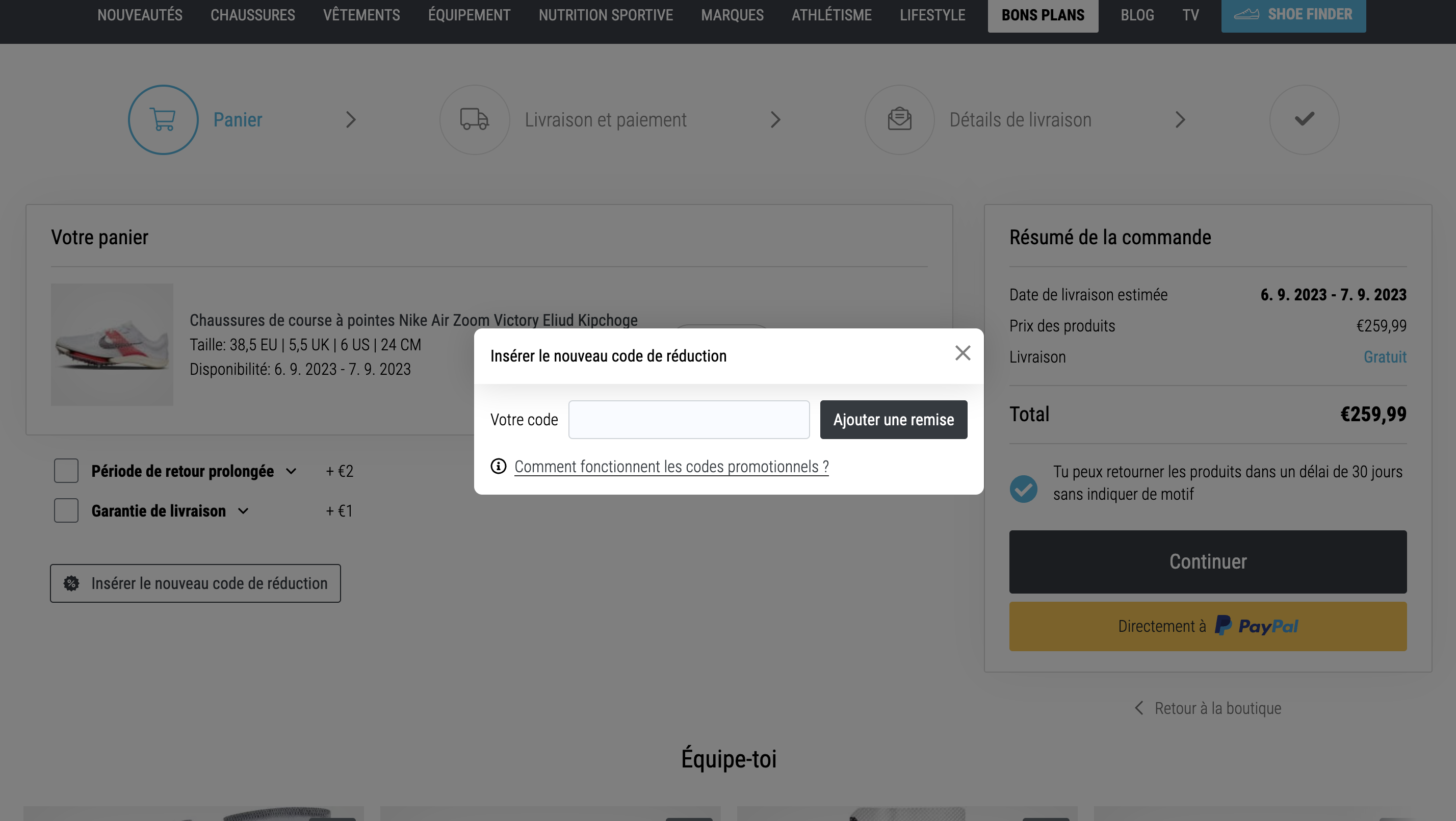Screen dimensions: 1456x821
Task: Click the chevron after Livraison et paiement
Action: tap(775, 119)
